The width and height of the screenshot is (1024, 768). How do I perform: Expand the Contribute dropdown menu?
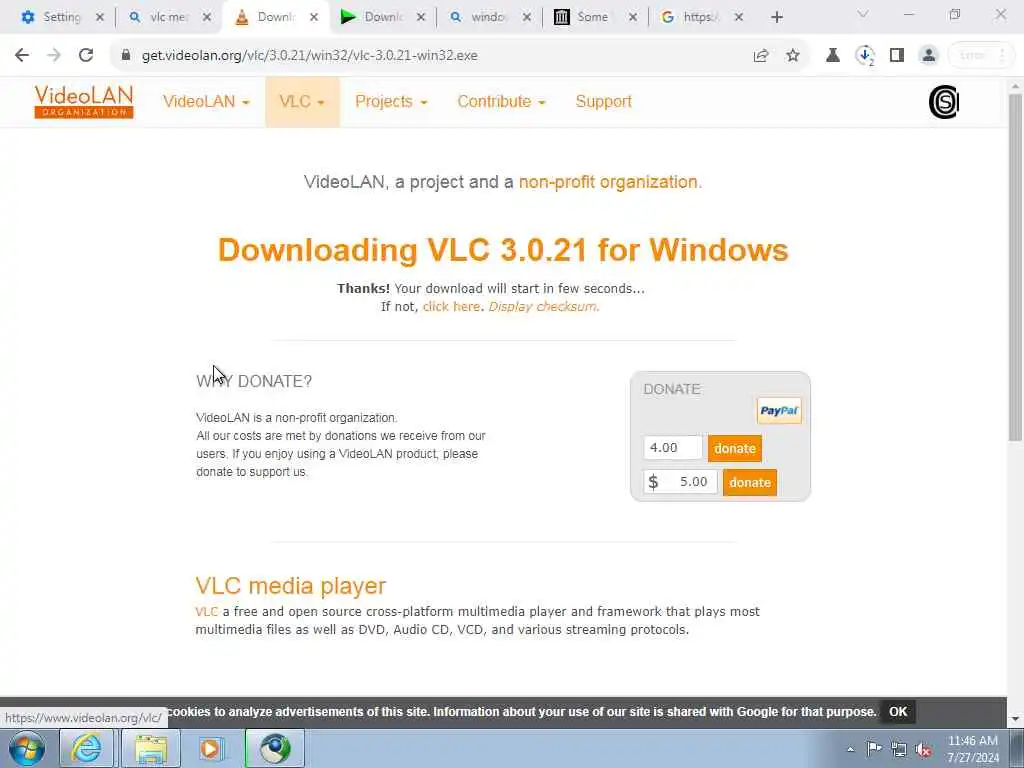click(501, 102)
